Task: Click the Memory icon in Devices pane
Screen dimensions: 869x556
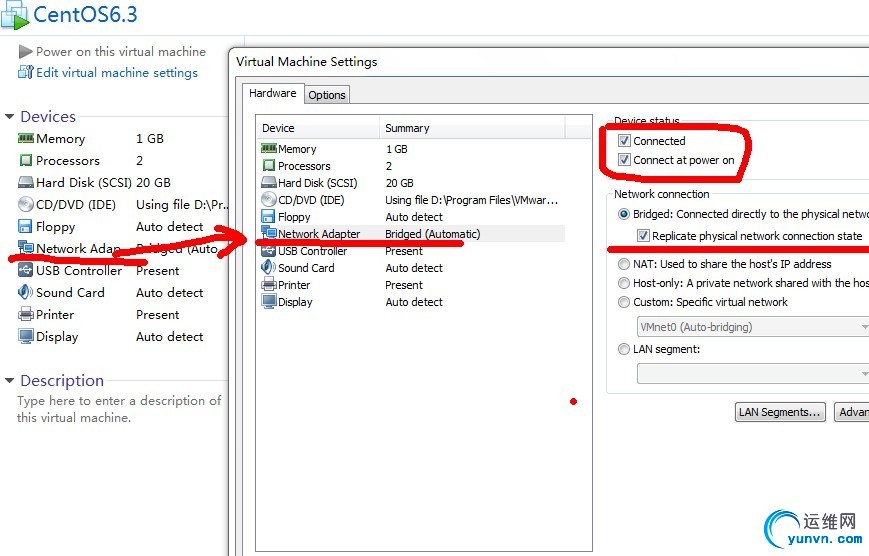Action: tap(25, 138)
